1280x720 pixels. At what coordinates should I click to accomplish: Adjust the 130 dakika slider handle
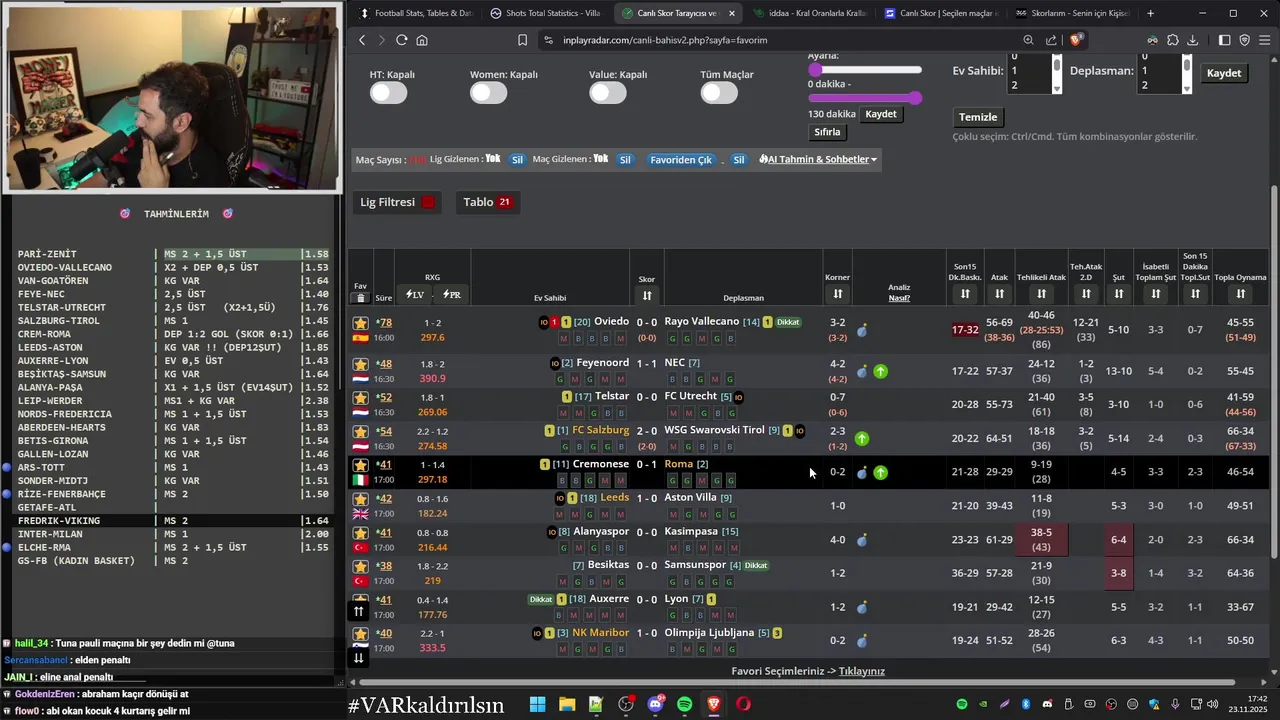(915, 98)
